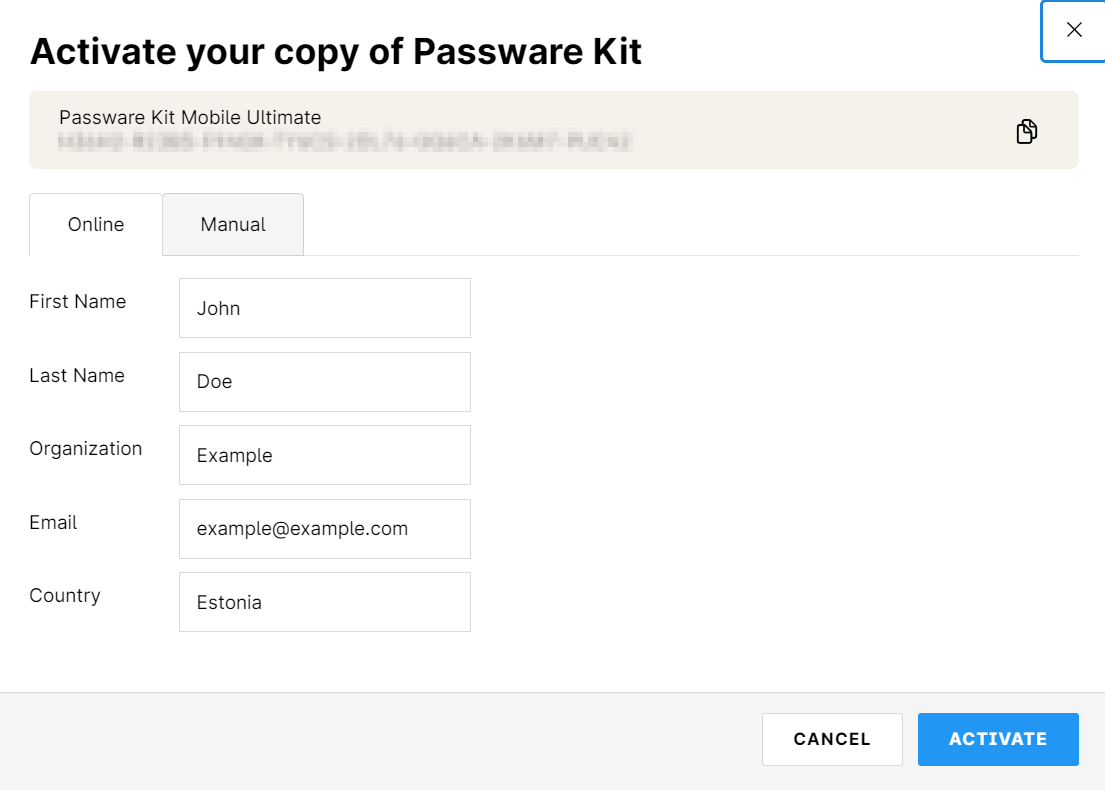Viewport: 1105px width, 790px height.
Task: Edit the Organization field containing Example
Action: pyautogui.click(x=325, y=455)
